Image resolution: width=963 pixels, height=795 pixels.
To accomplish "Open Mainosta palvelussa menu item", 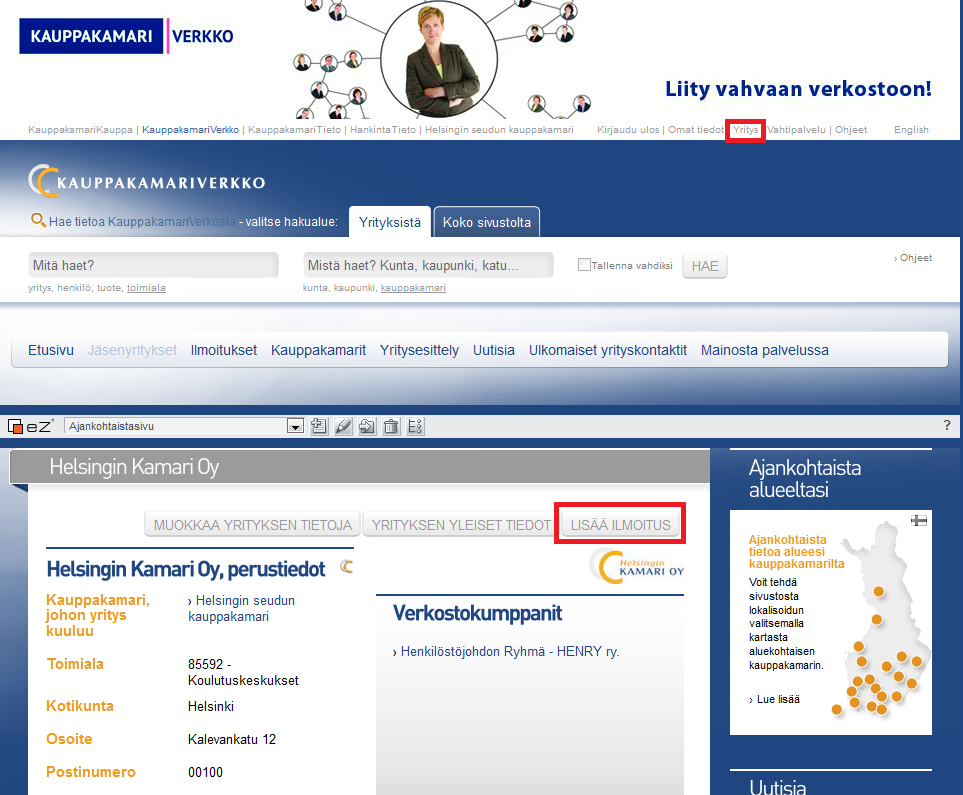I will point(765,350).
